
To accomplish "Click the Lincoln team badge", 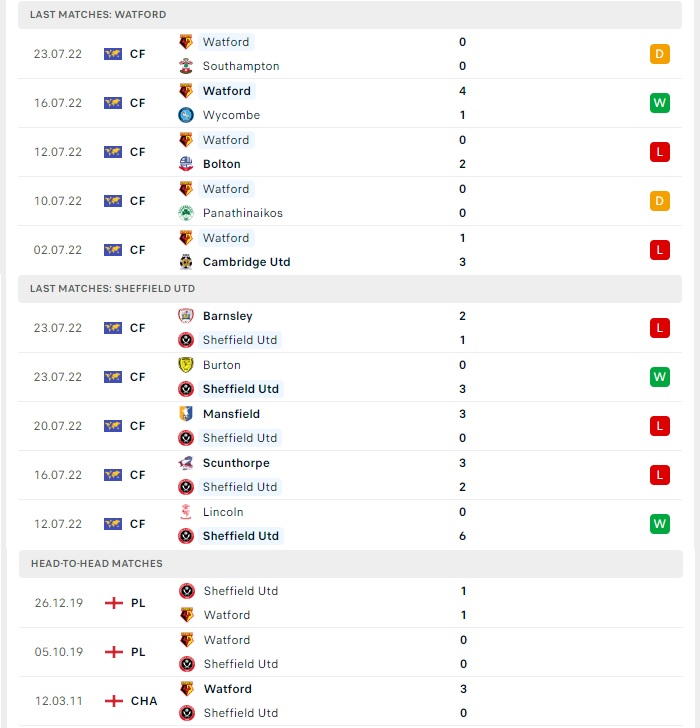I will (186, 512).
